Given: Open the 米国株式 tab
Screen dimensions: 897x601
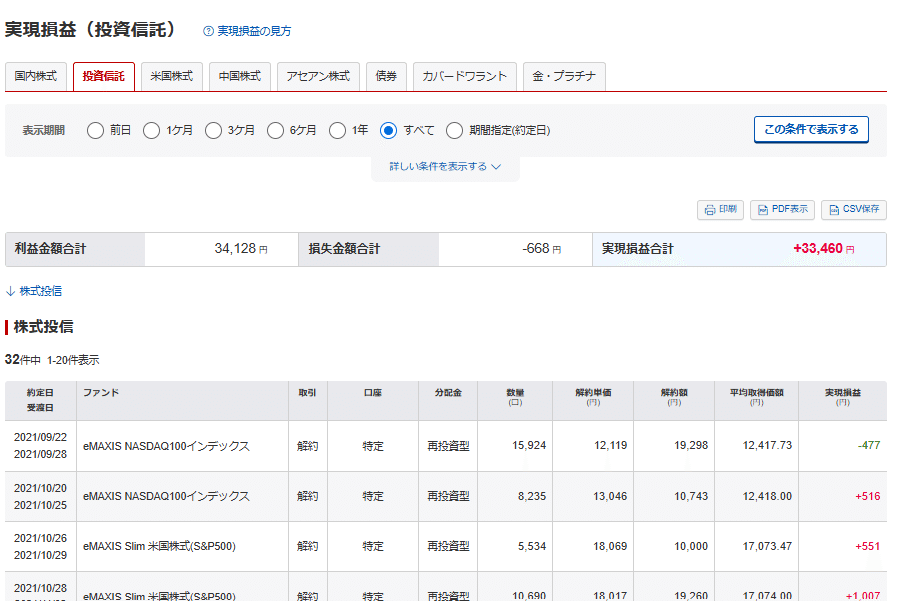Looking at the screenshot, I should click(172, 76).
